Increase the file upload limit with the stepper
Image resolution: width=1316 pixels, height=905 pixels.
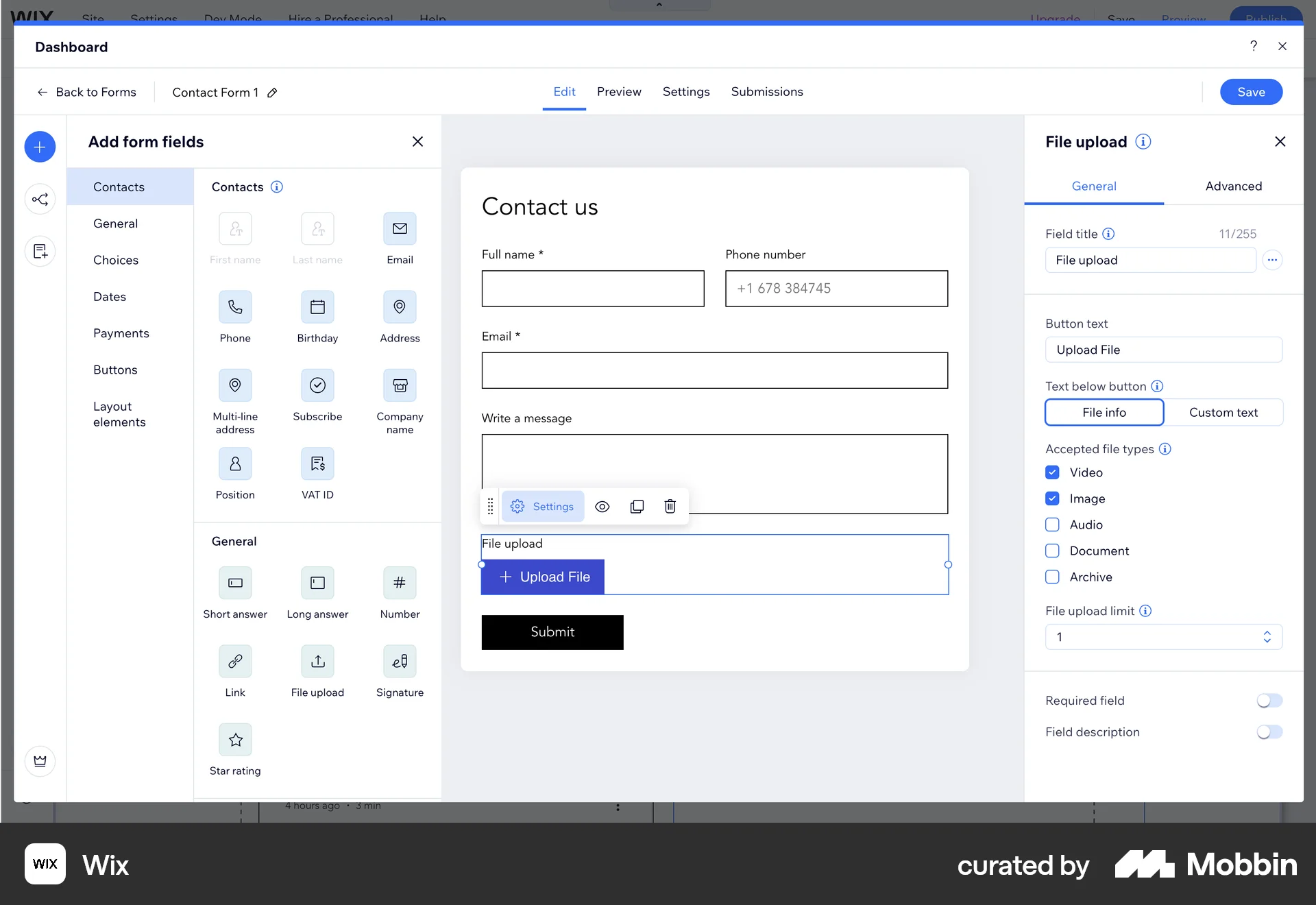(x=1267, y=632)
